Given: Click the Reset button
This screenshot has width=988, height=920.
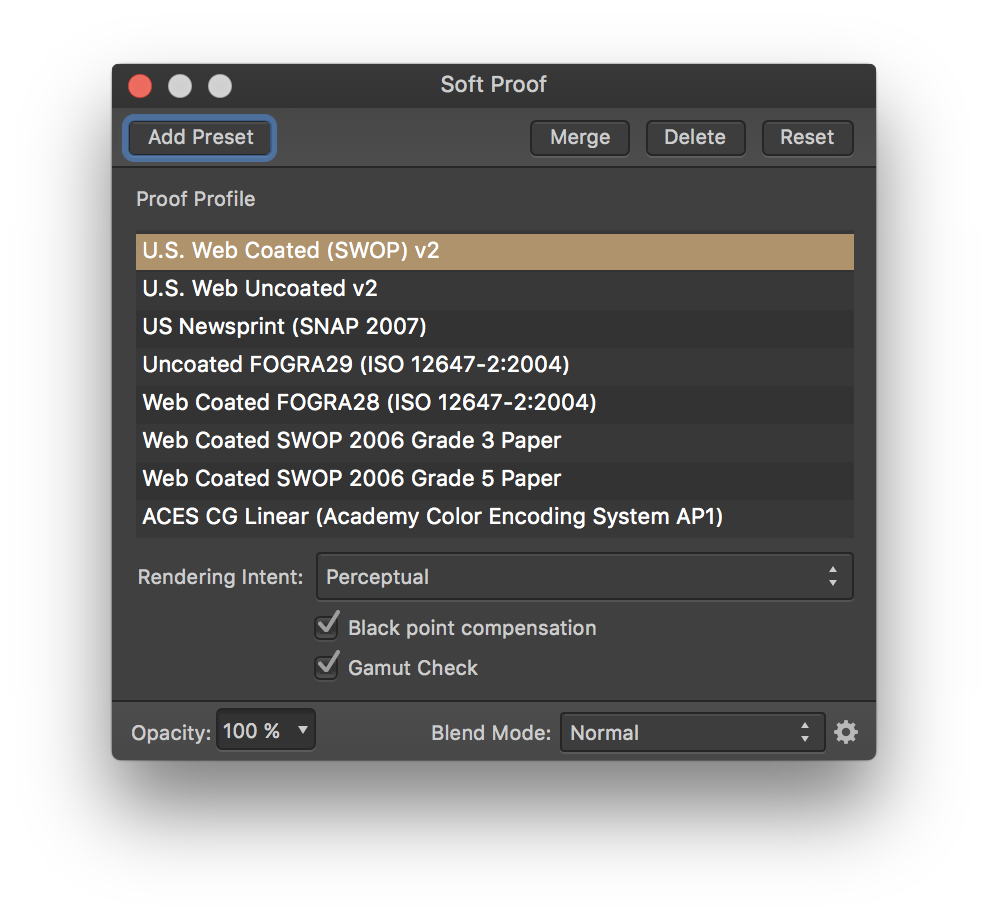Looking at the screenshot, I should tap(807, 137).
